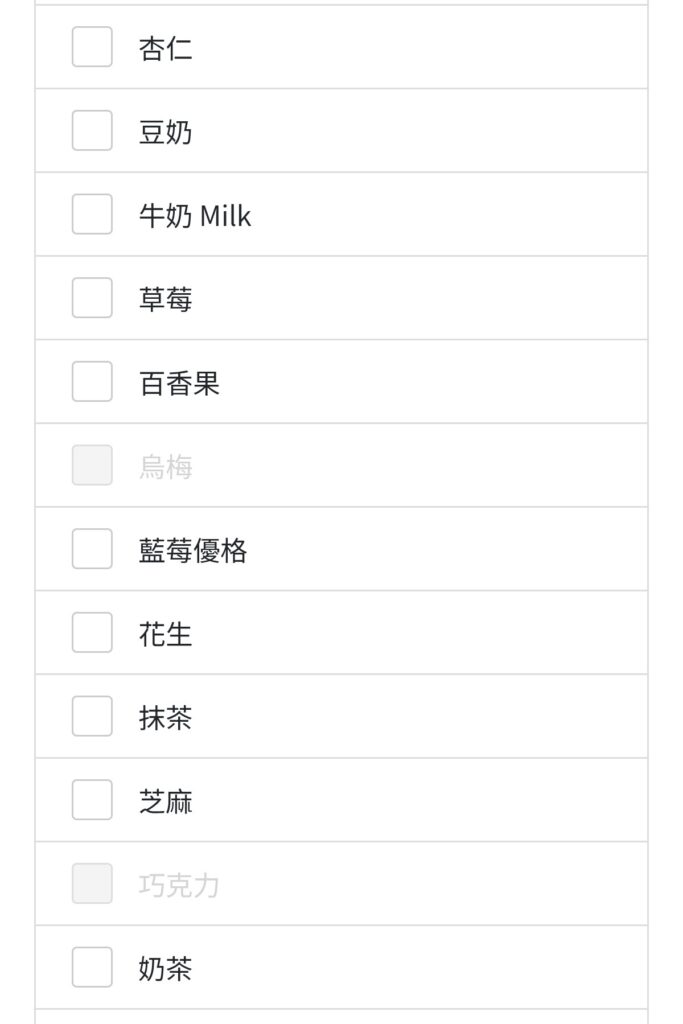Click the disabled 烏梅 checkbox
The image size is (683, 1024).
92,465
